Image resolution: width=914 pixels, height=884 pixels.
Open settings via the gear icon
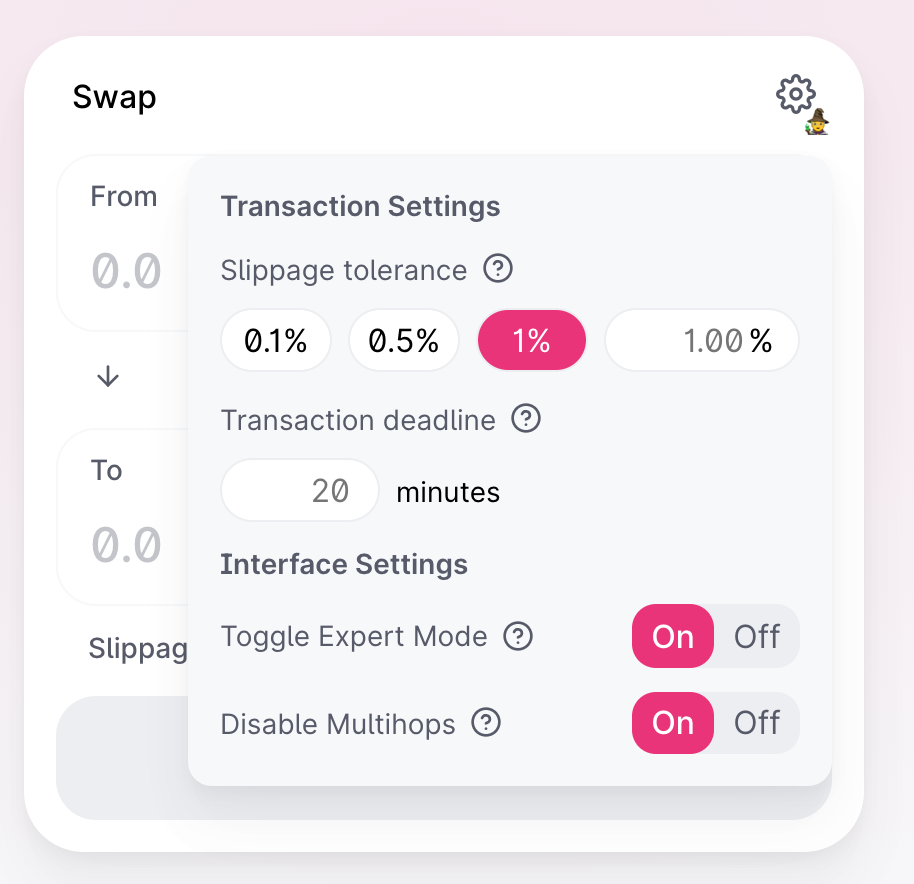(x=796, y=94)
